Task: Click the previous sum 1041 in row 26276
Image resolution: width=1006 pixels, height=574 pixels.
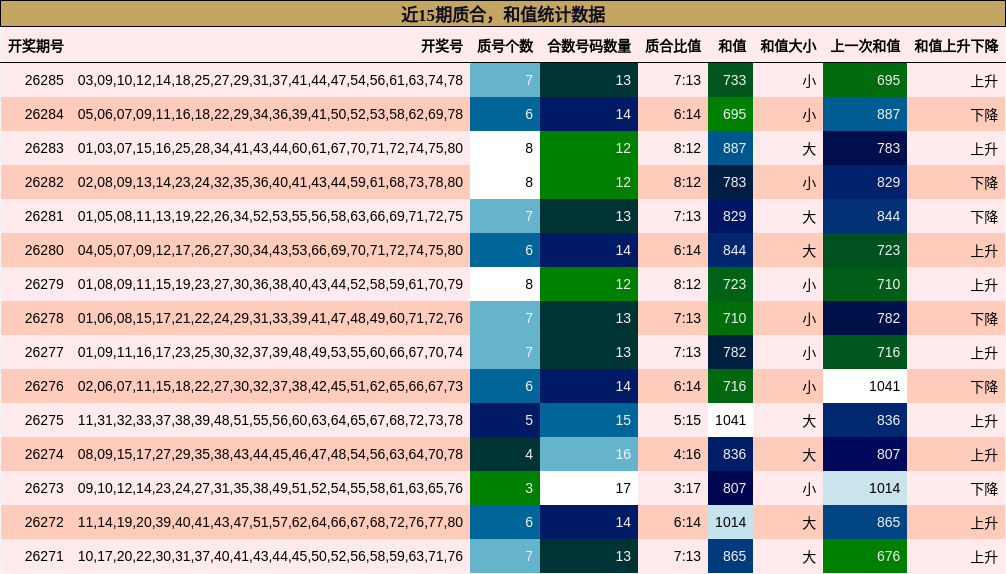Action: [x=865, y=386]
